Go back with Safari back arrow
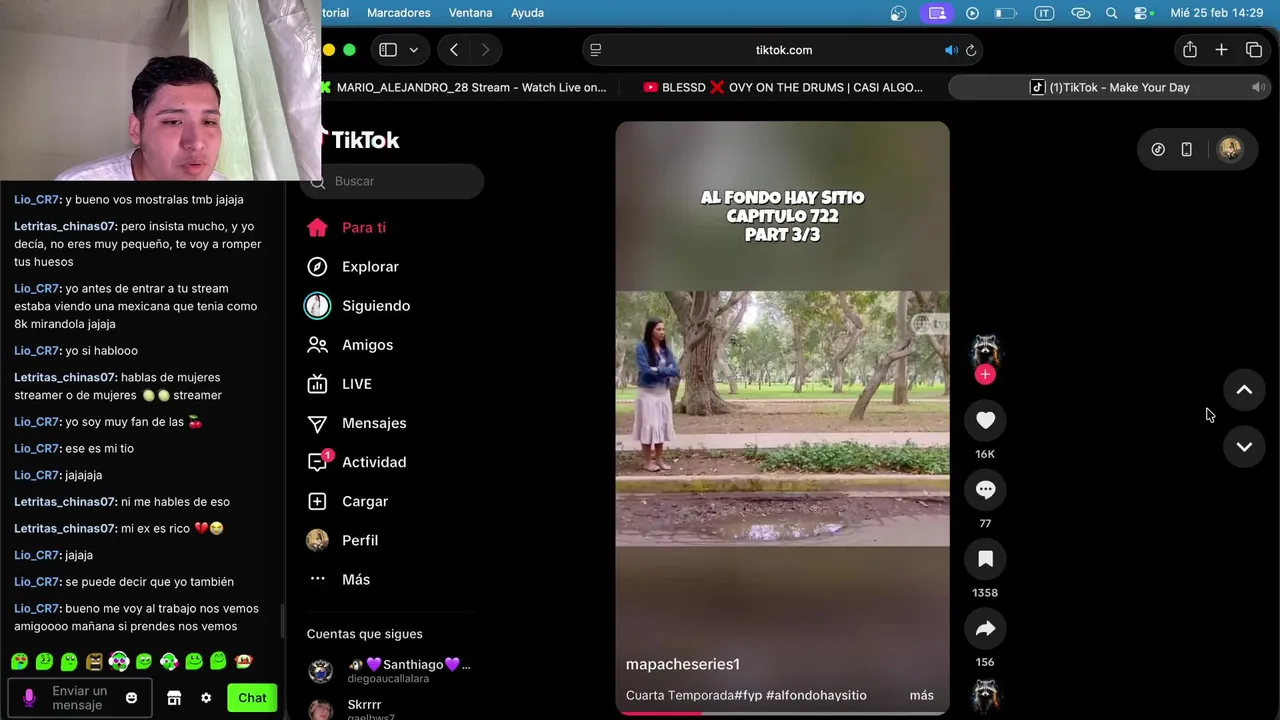 point(454,50)
